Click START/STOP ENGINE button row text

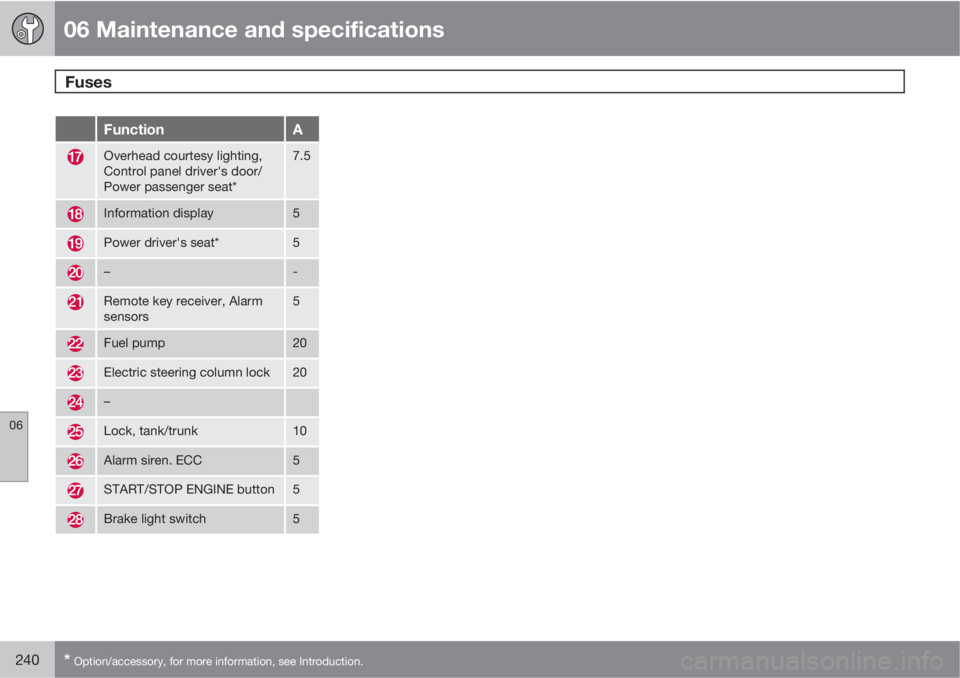tap(189, 489)
